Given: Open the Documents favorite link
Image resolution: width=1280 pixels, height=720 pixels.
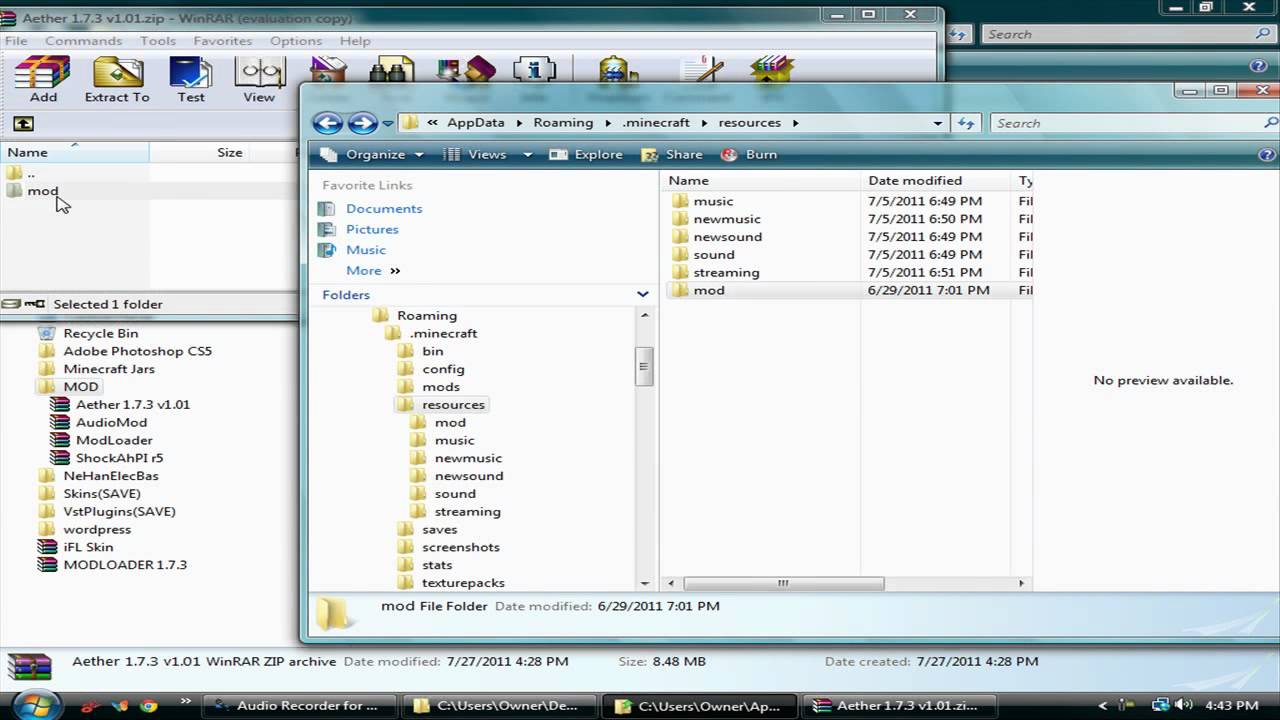Looking at the screenshot, I should (384, 209).
